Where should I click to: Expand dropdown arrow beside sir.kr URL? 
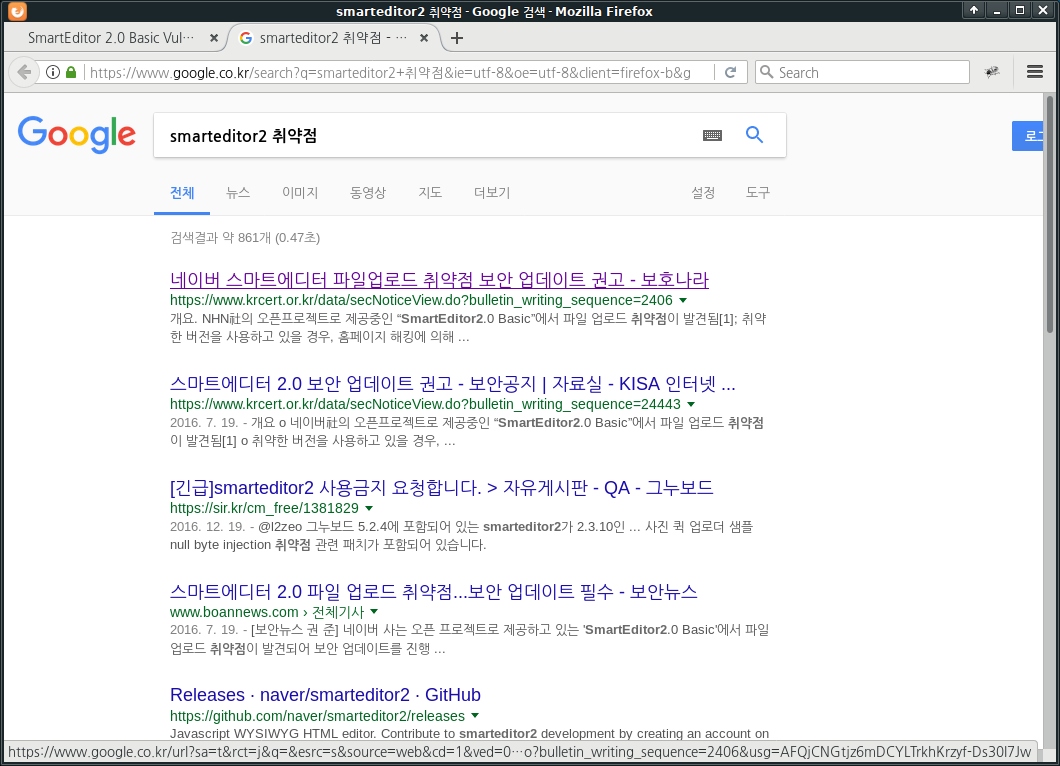point(369,508)
